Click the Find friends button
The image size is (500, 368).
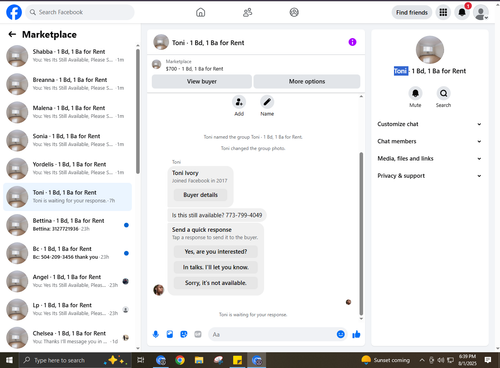click(412, 13)
